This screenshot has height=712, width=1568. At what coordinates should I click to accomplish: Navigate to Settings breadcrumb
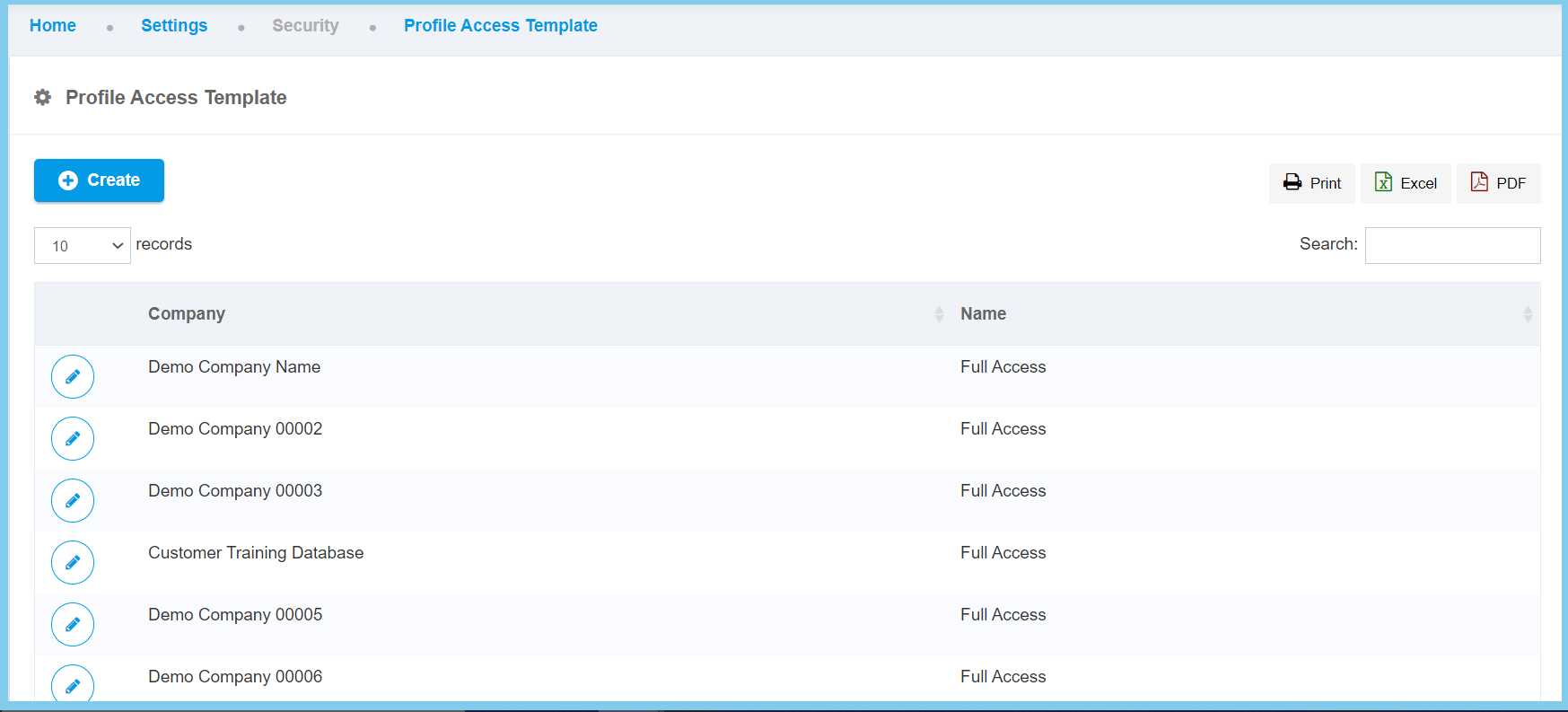174,26
